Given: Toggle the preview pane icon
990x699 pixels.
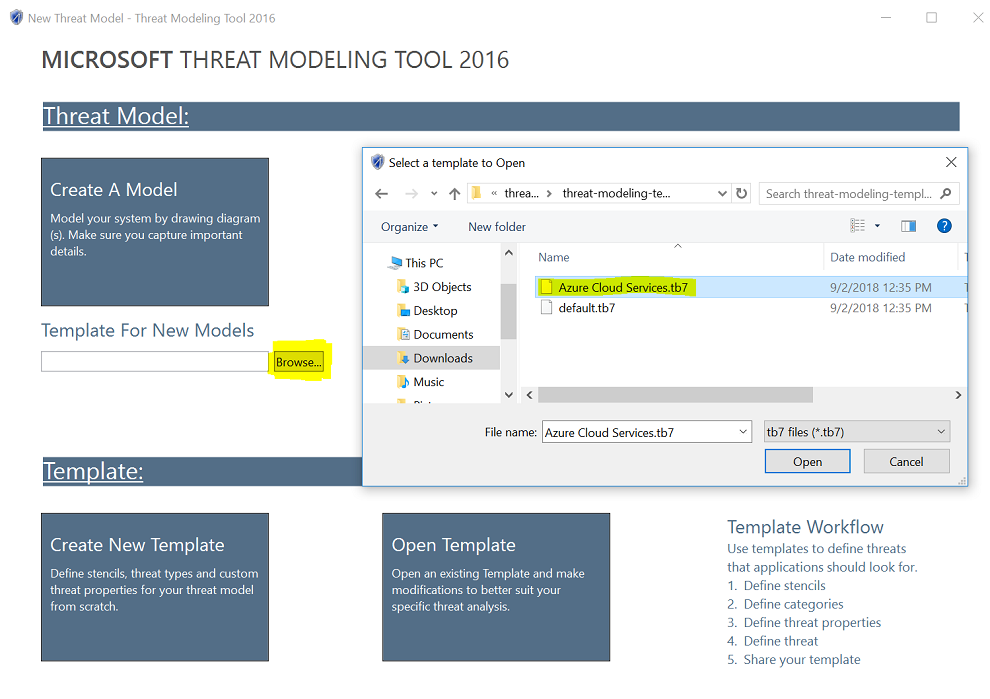Looking at the screenshot, I should (908, 226).
